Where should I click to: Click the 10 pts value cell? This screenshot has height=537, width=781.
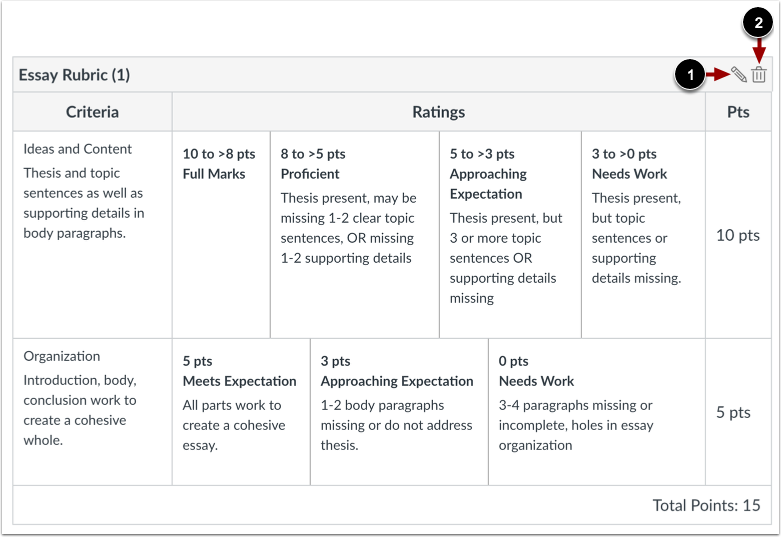738,235
